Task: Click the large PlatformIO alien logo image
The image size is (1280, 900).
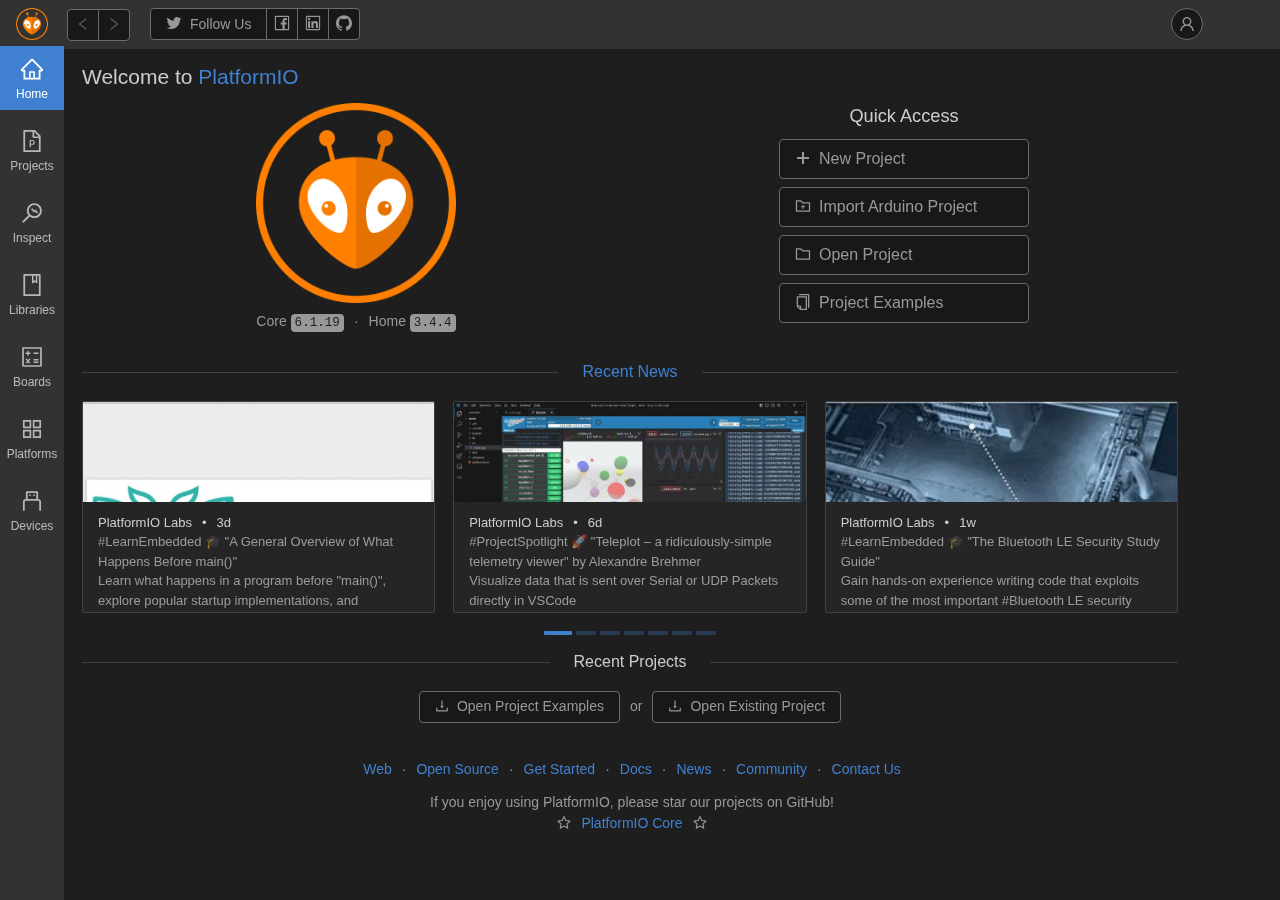Action: (356, 203)
